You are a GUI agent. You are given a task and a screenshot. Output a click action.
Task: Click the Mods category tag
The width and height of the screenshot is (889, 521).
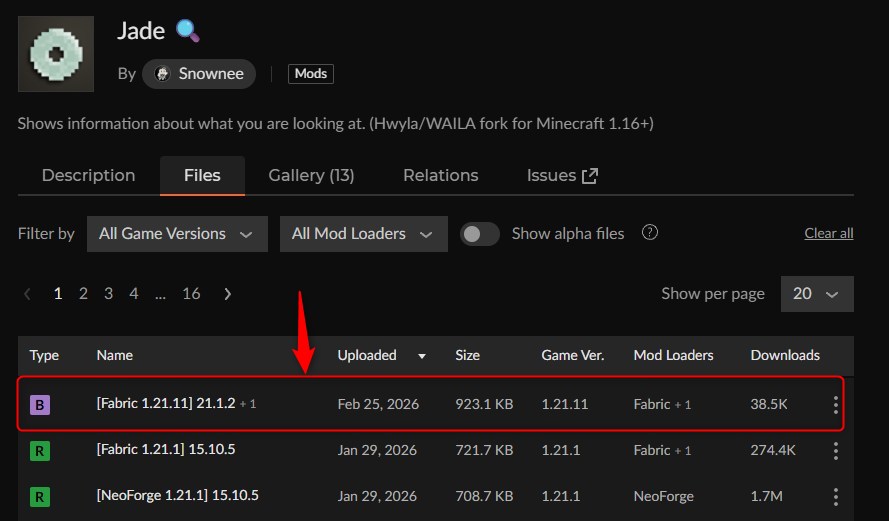tap(311, 74)
